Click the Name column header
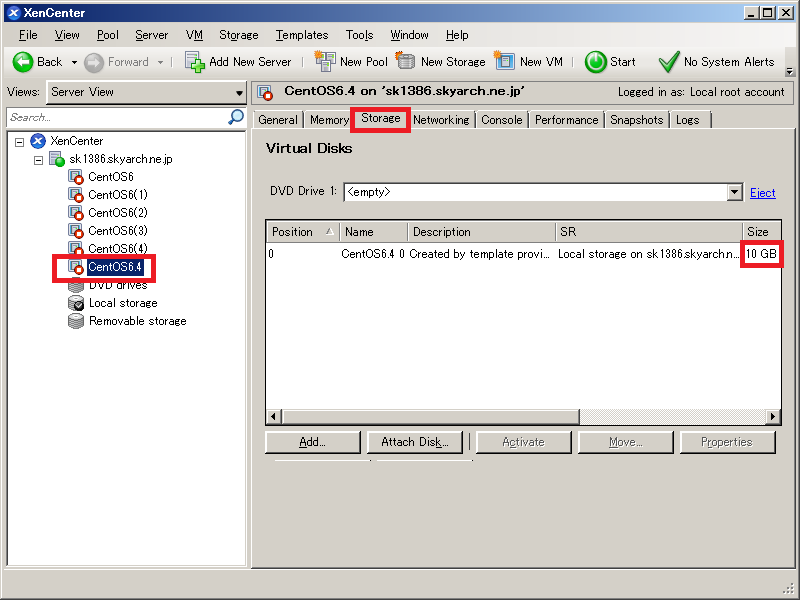800x600 pixels. click(373, 232)
